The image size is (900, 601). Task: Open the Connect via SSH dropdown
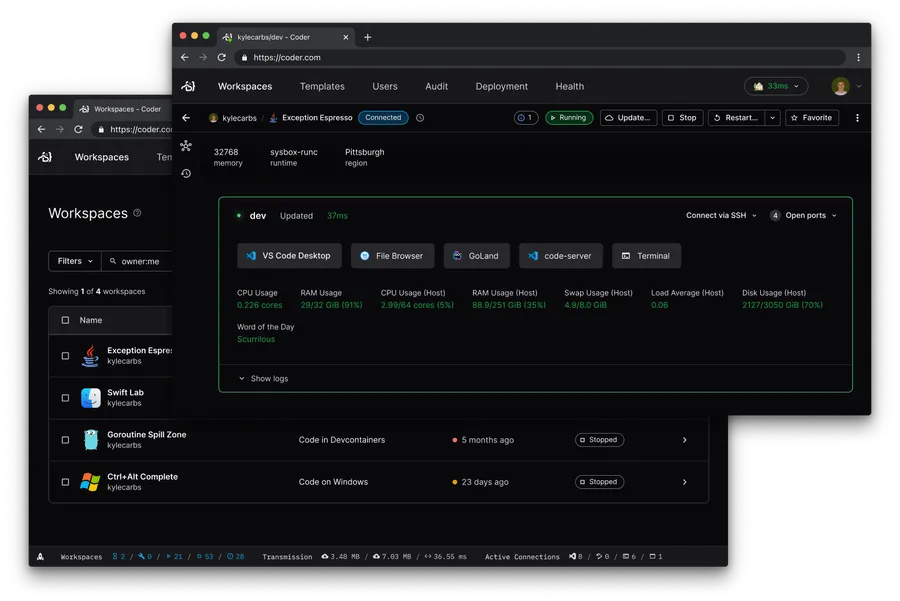coord(721,215)
